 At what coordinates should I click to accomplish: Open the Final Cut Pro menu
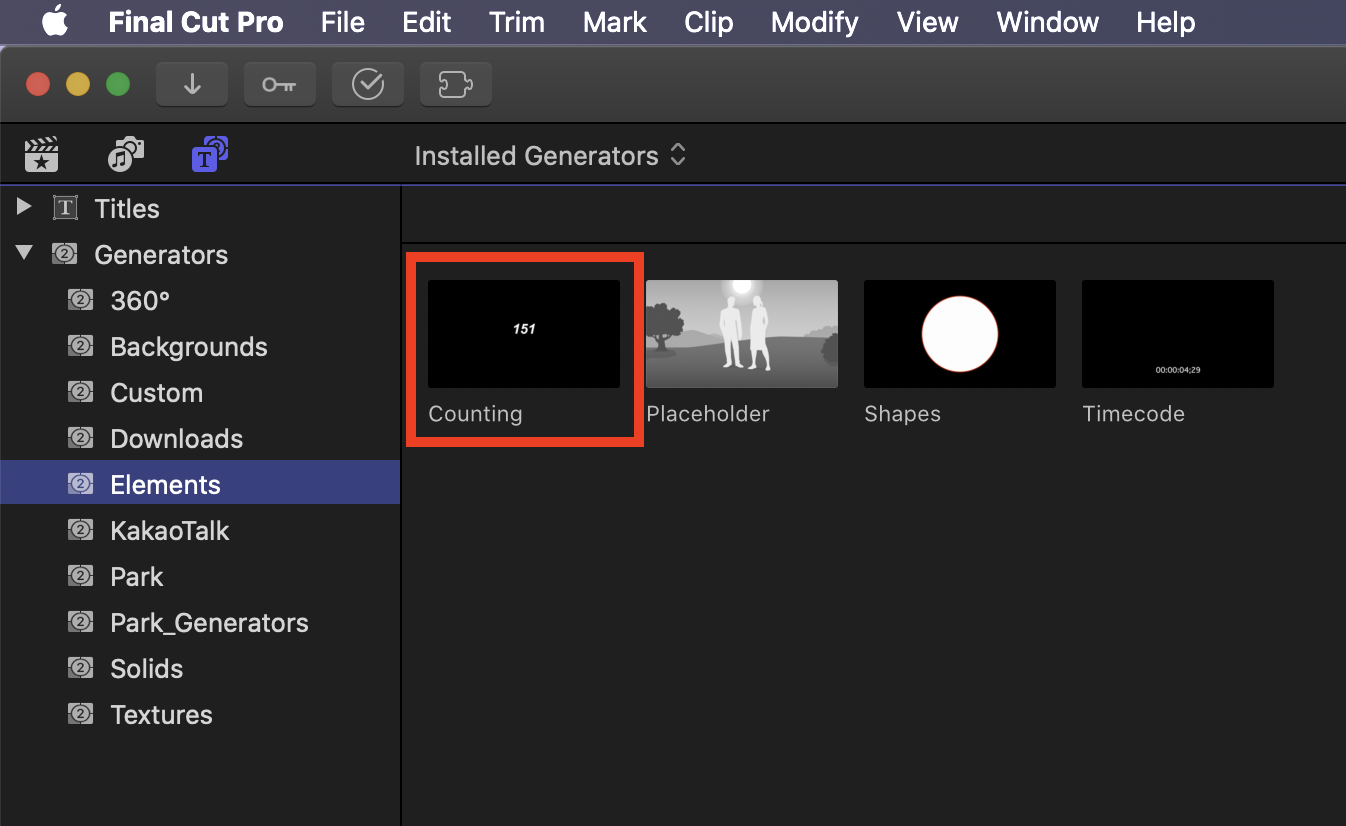(196, 21)
